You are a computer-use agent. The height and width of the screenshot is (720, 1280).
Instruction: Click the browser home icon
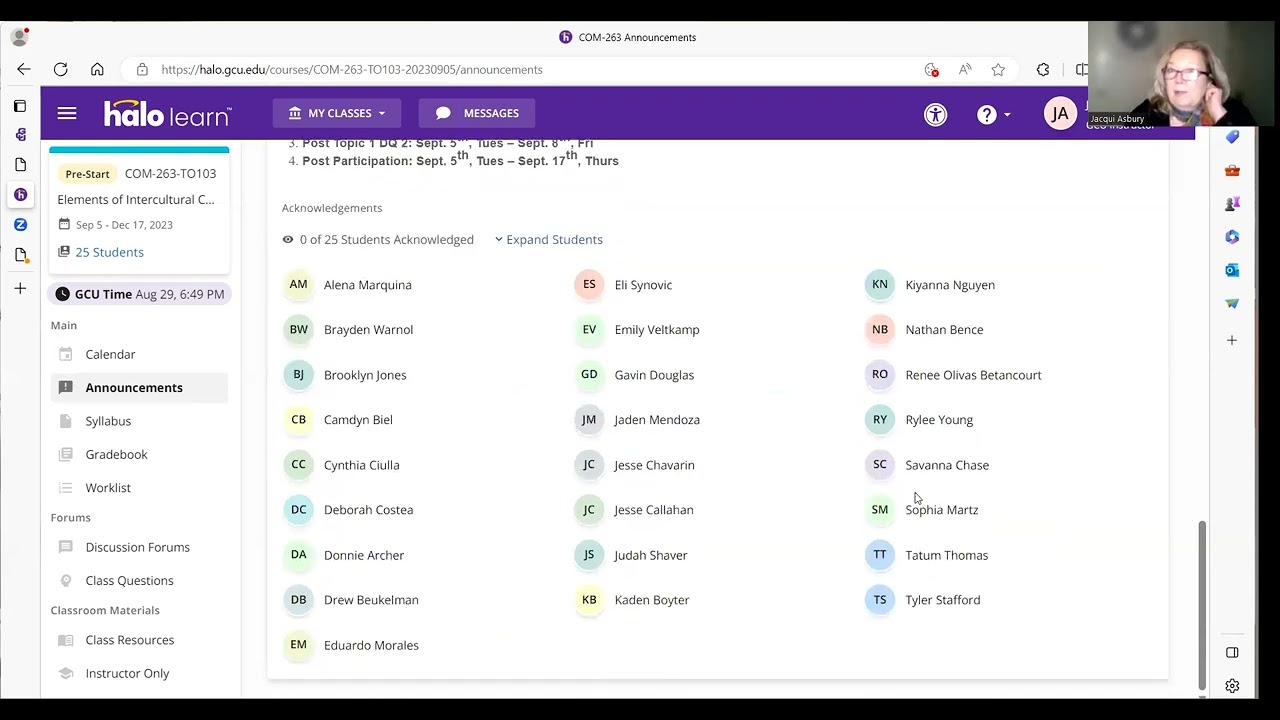(x=97, y=69)
